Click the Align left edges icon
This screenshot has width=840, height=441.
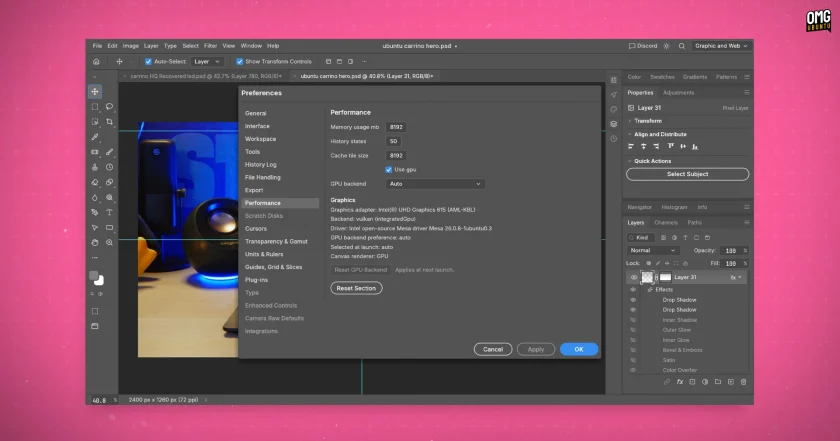631,146
